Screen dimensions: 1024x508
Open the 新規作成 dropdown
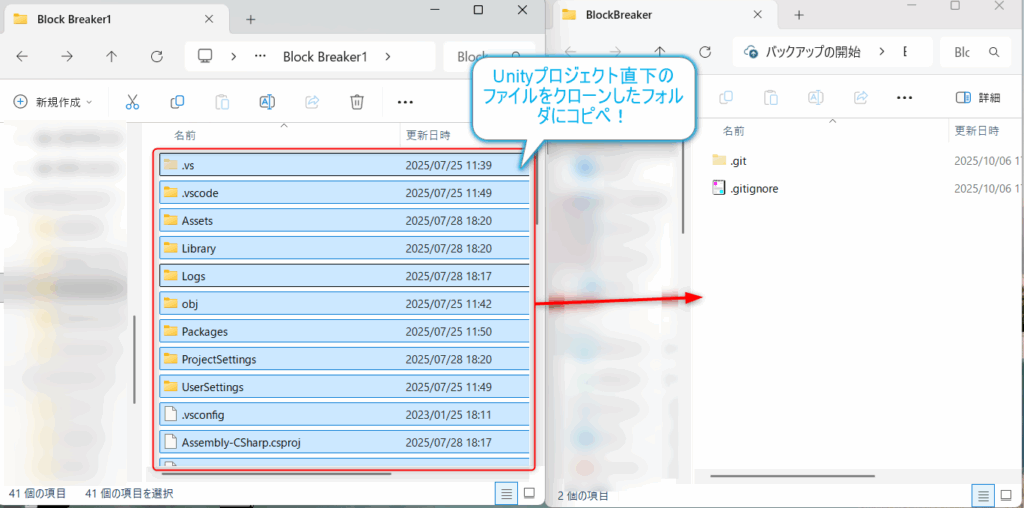point(52,102)
